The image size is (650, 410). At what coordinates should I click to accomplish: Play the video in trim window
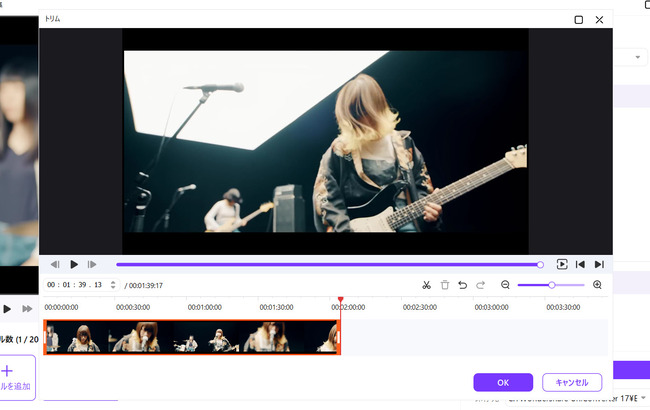click(74, 264)
